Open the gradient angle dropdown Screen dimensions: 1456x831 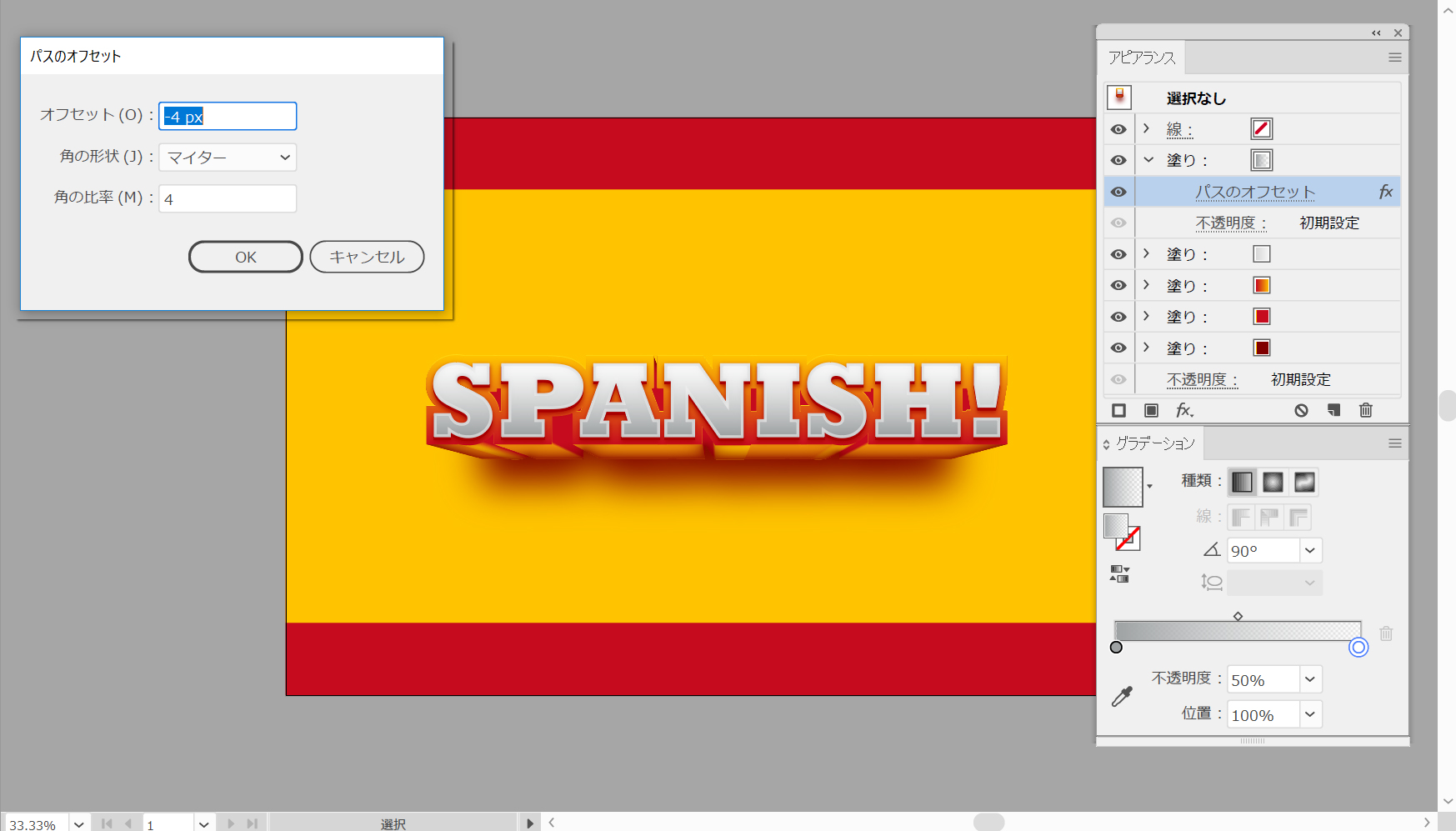point(1310,551)
